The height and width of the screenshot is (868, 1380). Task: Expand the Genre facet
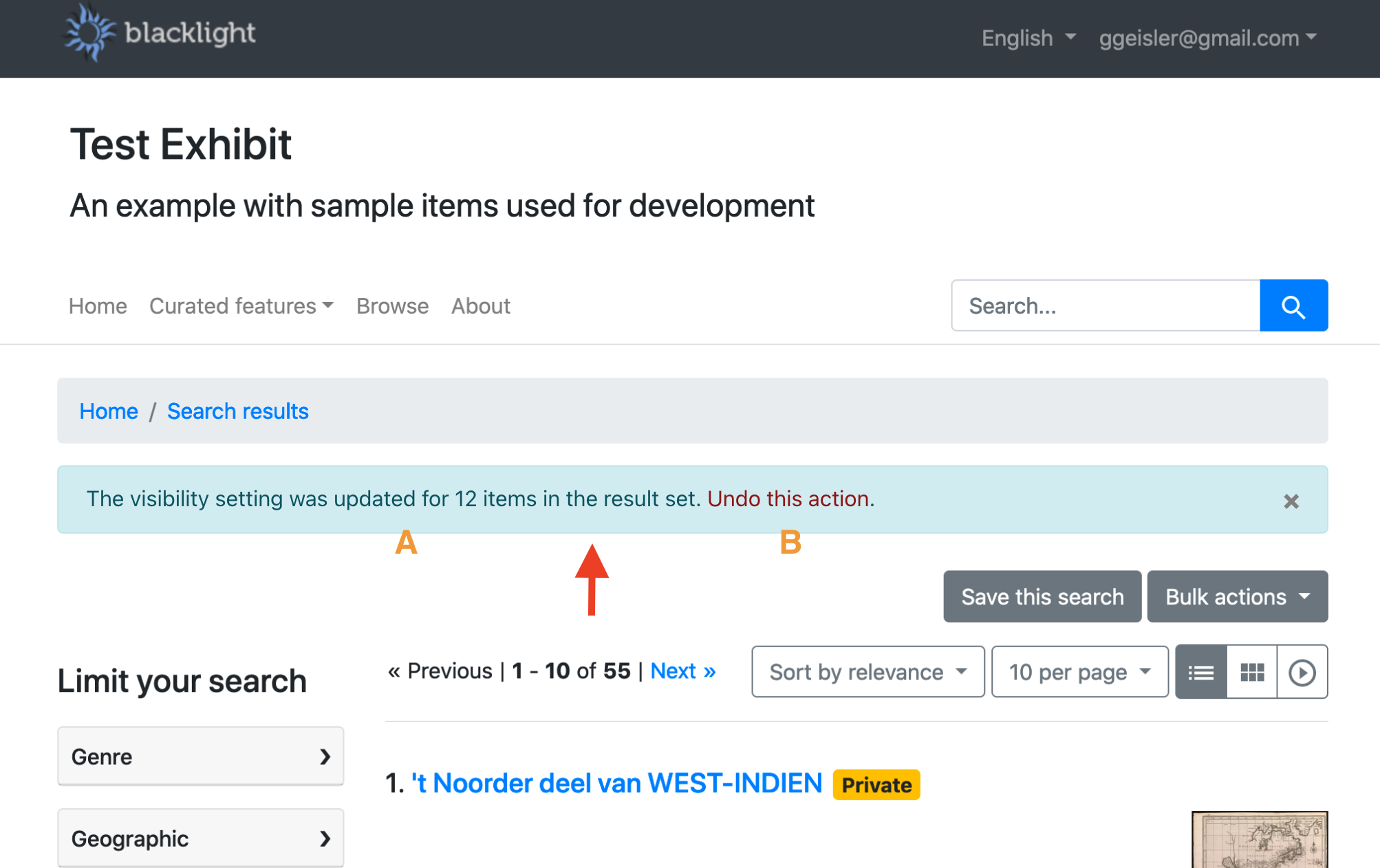pyautogui.click(x=200, y=756)
